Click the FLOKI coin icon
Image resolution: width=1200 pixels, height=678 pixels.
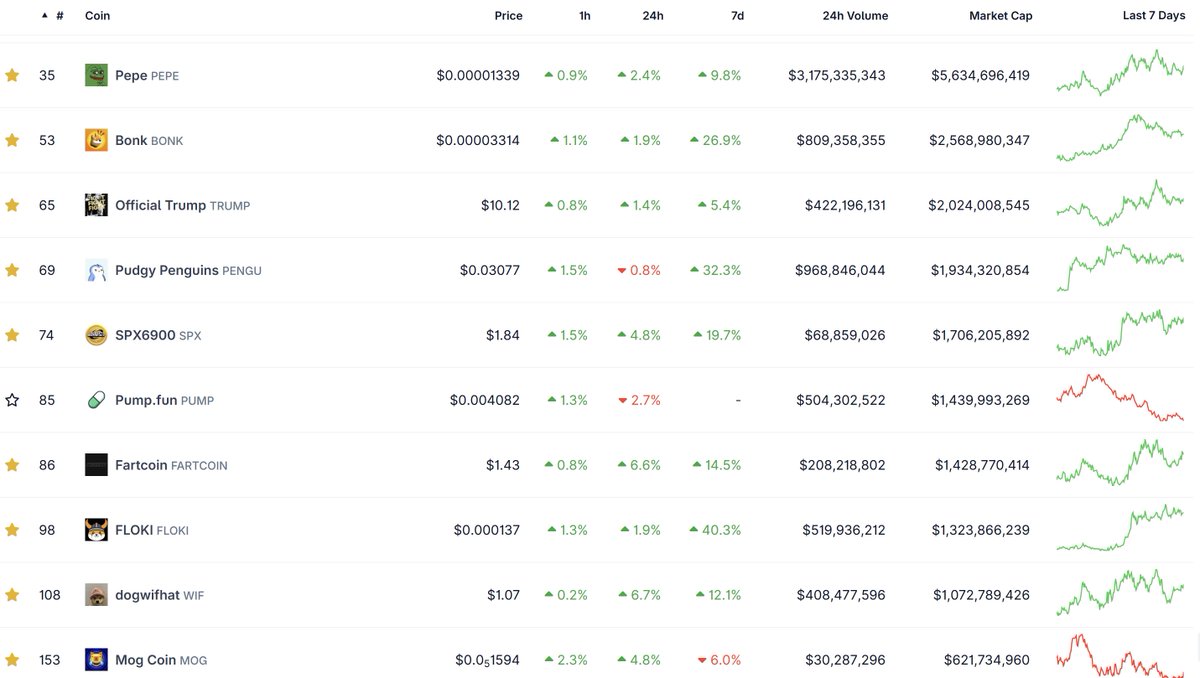click(96, 530)
